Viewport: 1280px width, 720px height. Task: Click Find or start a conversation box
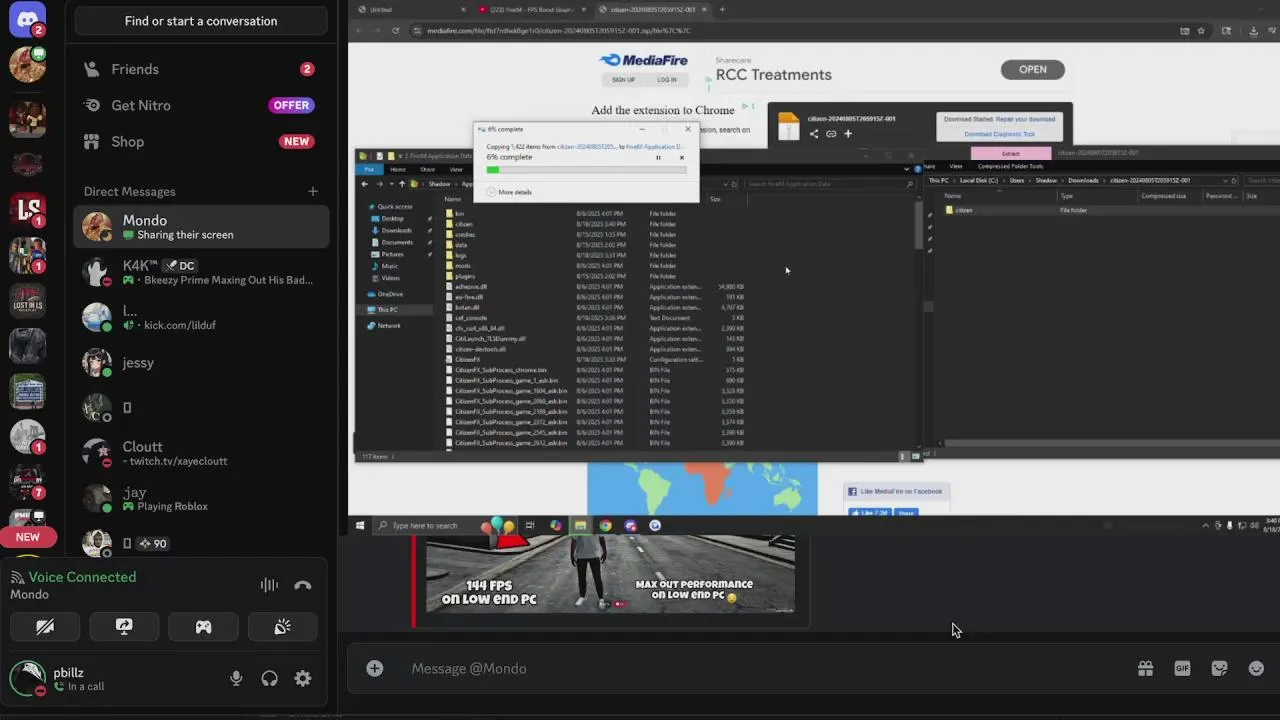201,21
